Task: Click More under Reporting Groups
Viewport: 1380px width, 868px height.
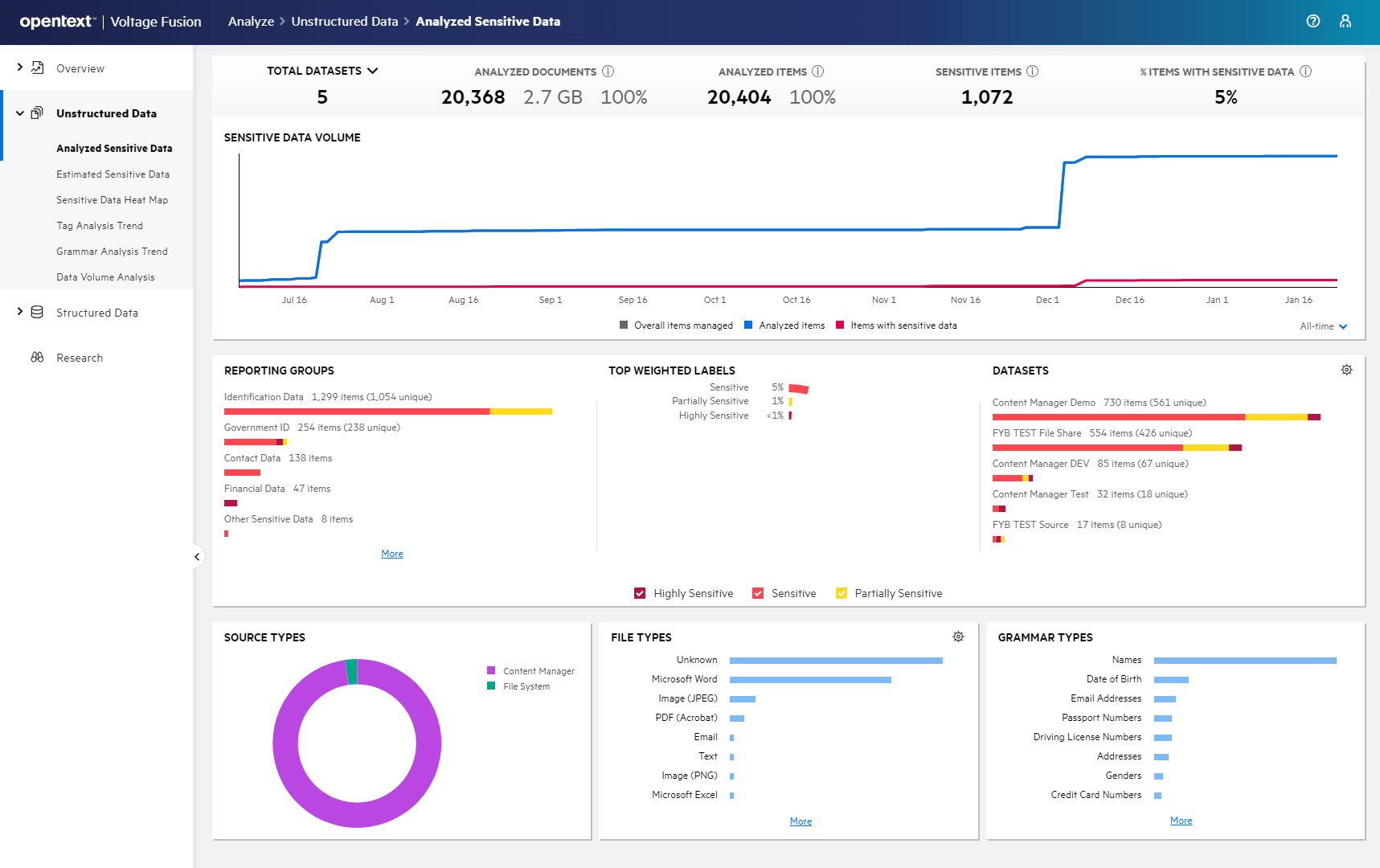Action: click(391, 553)
